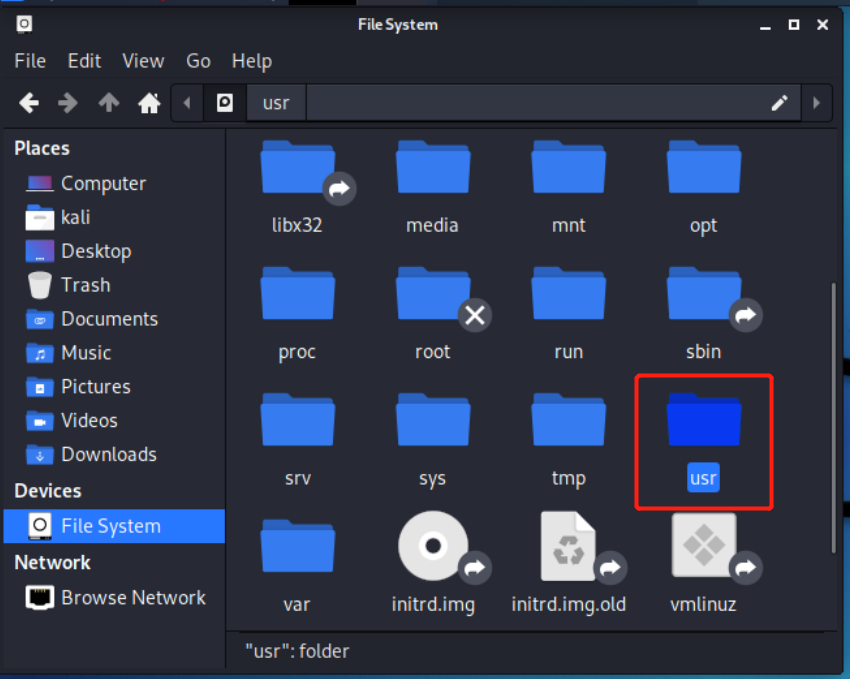
Task: Open the View menu
Action: tap(143, 61)
